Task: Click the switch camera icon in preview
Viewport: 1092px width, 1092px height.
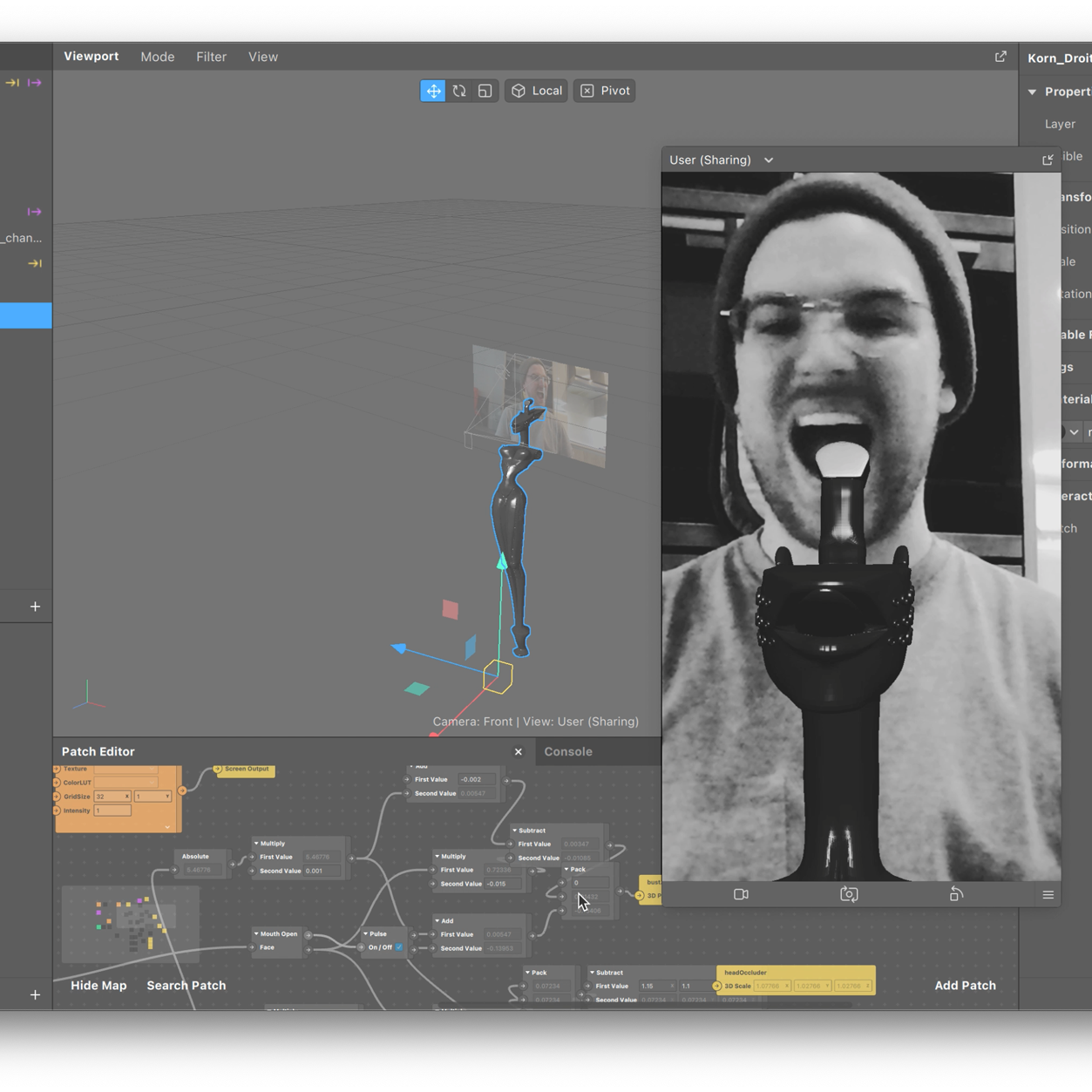Action: click(849, 894)
